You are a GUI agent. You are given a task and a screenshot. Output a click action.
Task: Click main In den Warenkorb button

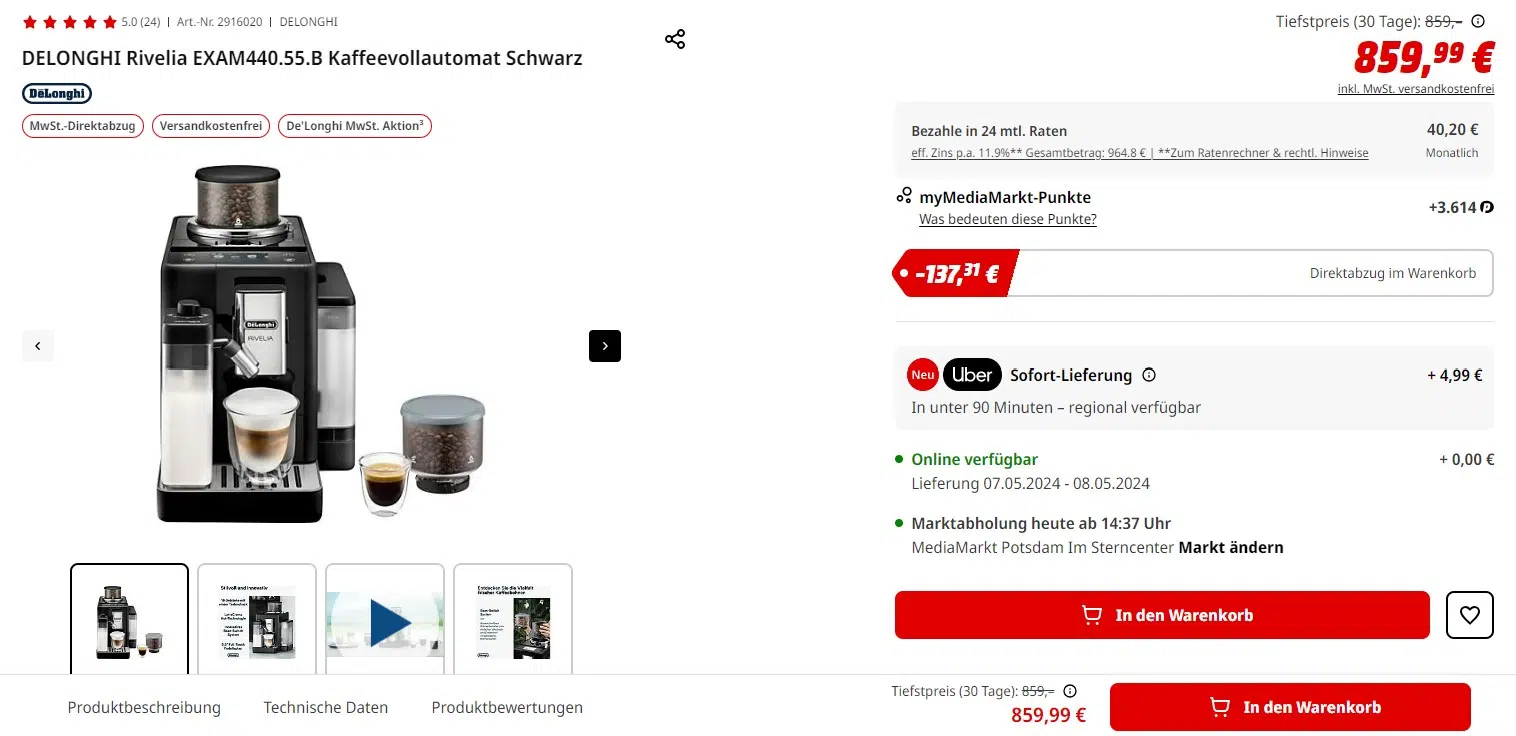click(1162, 615)
